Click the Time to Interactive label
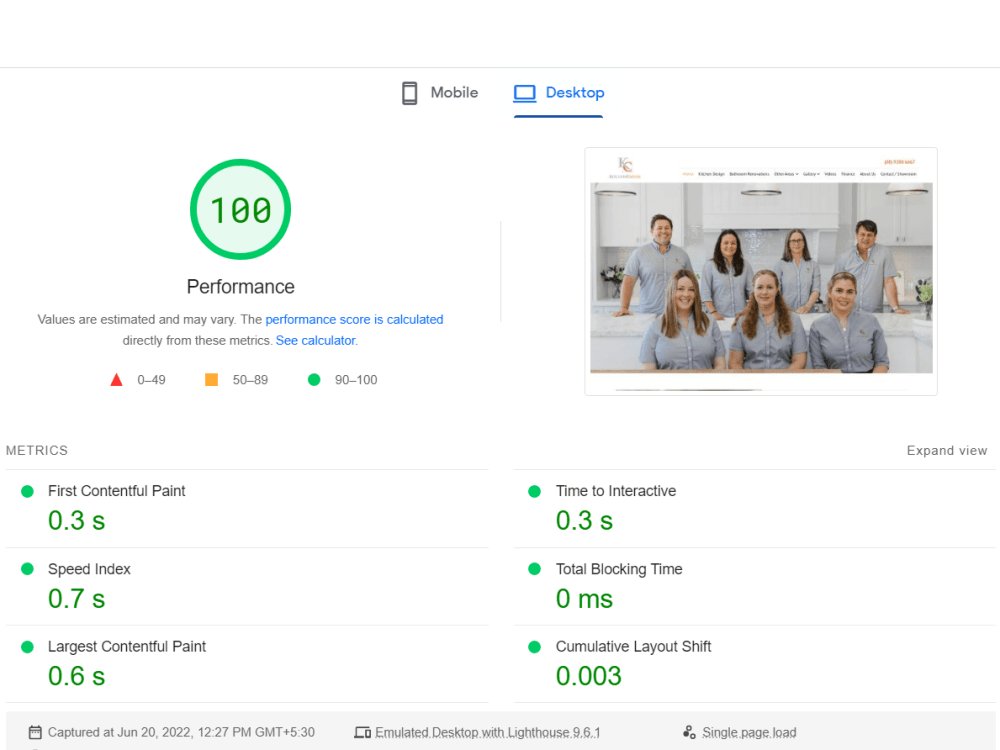Viewport: 1000px width, 750px height. 615,491
